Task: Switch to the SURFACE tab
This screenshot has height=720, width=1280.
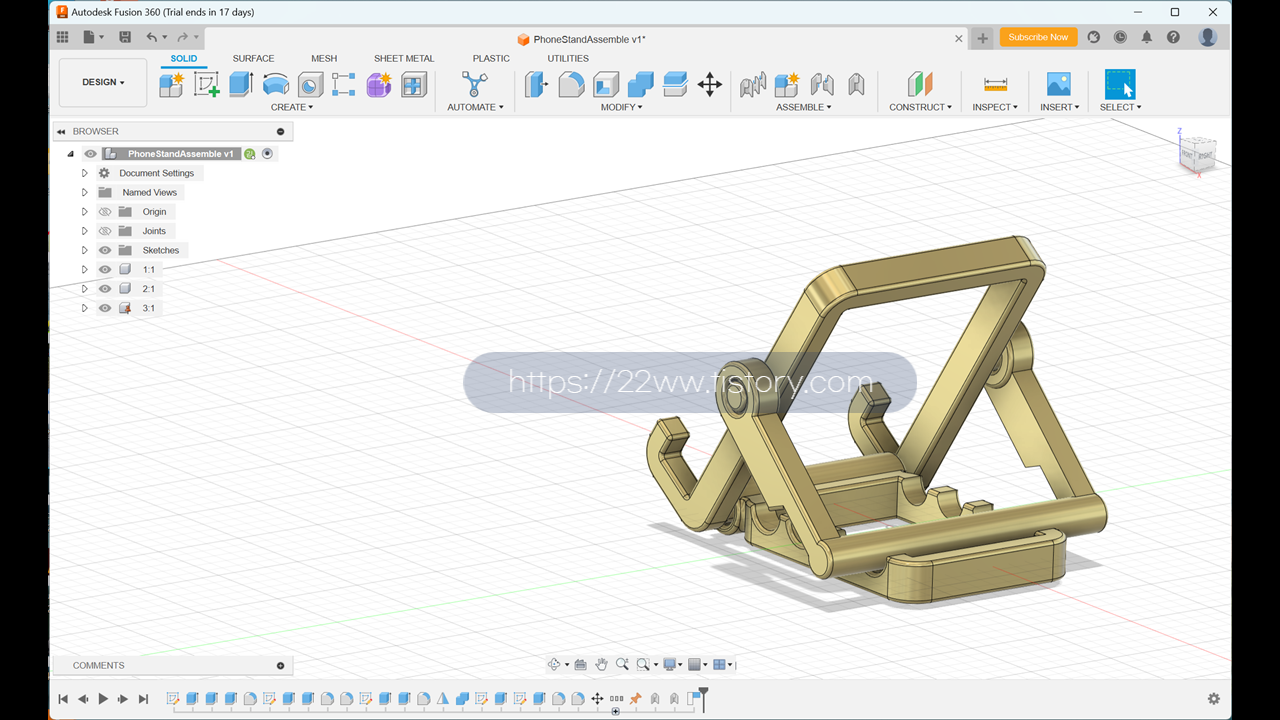Action: pyautogui.click(x=253, y=58)
